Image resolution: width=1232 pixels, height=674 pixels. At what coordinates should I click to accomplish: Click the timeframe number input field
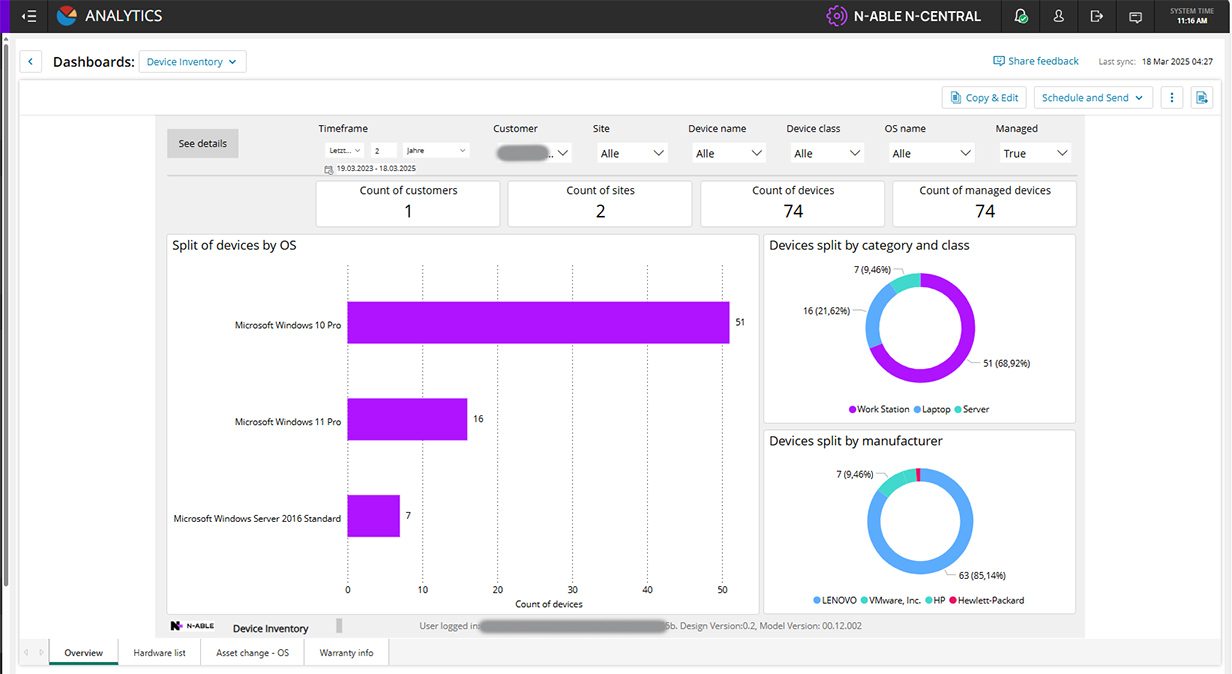(x=383, y=150)
